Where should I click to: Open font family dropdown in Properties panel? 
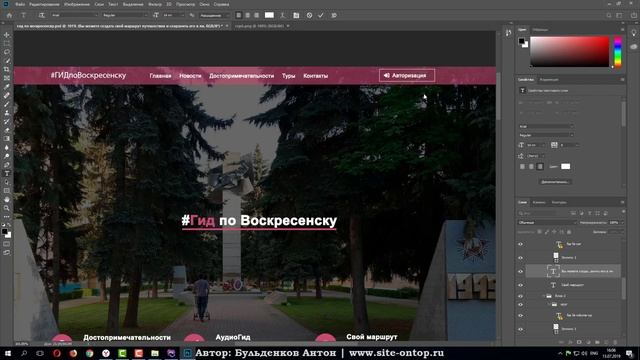coord(546,126)
